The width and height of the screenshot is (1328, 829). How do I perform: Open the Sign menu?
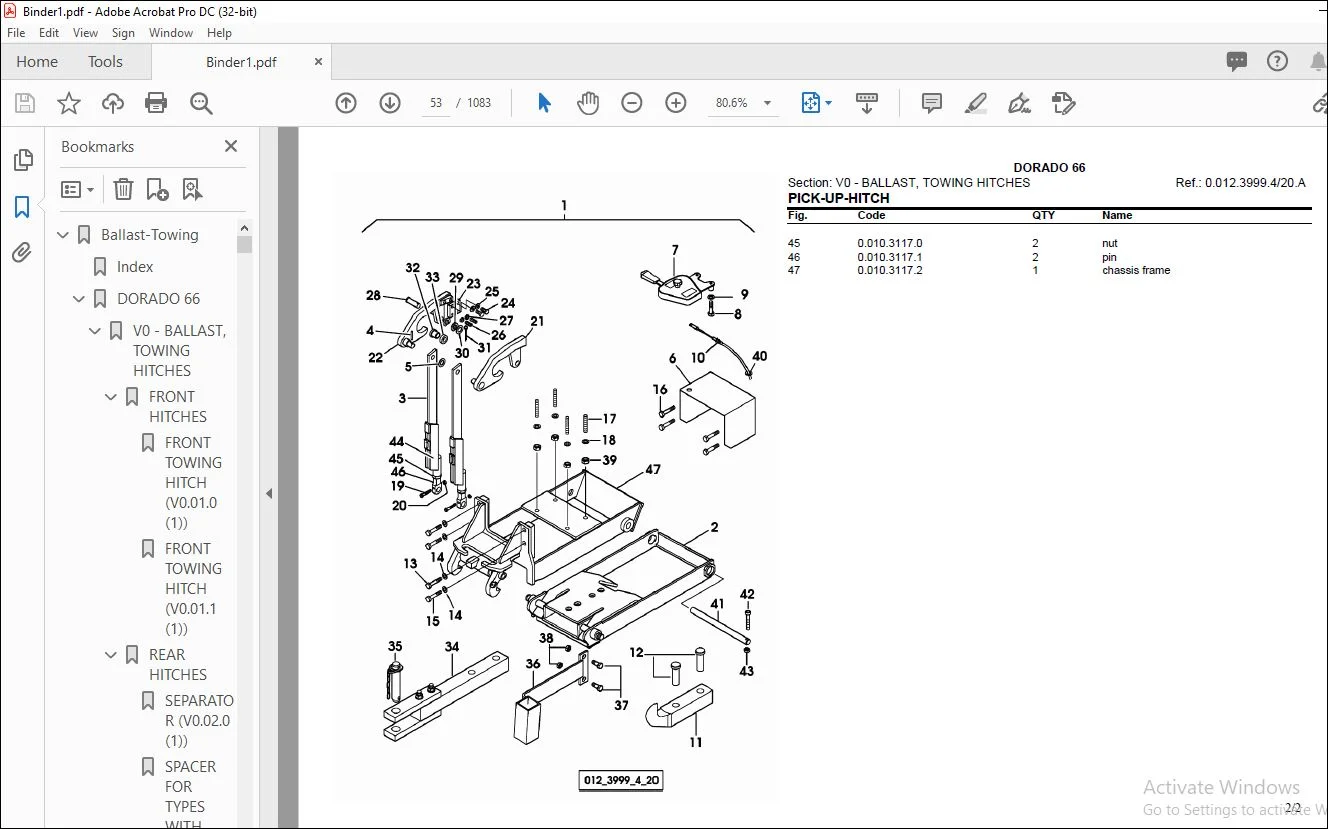(x=123, y=33)
